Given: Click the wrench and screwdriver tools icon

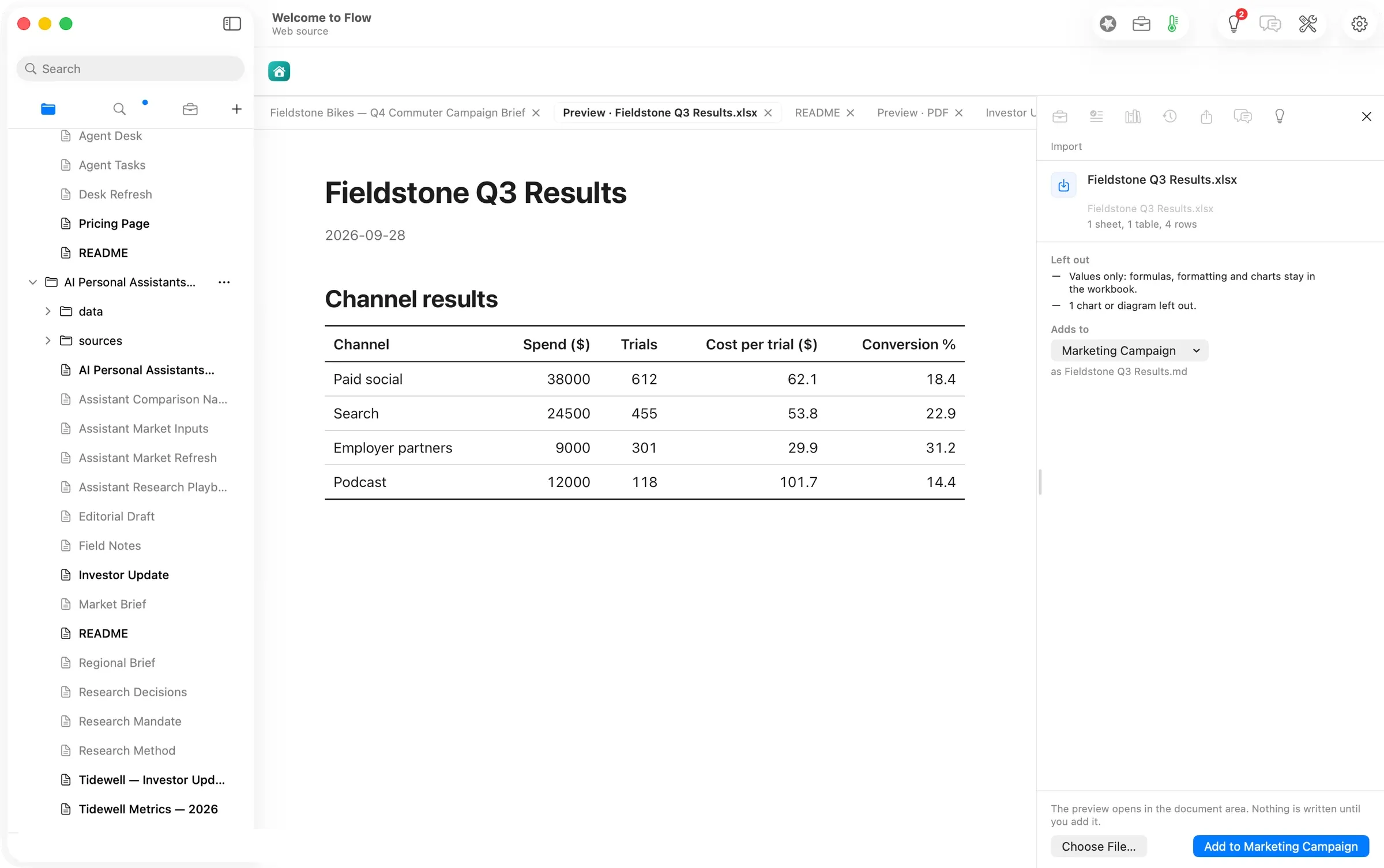Looking at the screenshot, I should (x=1308, y=24).
